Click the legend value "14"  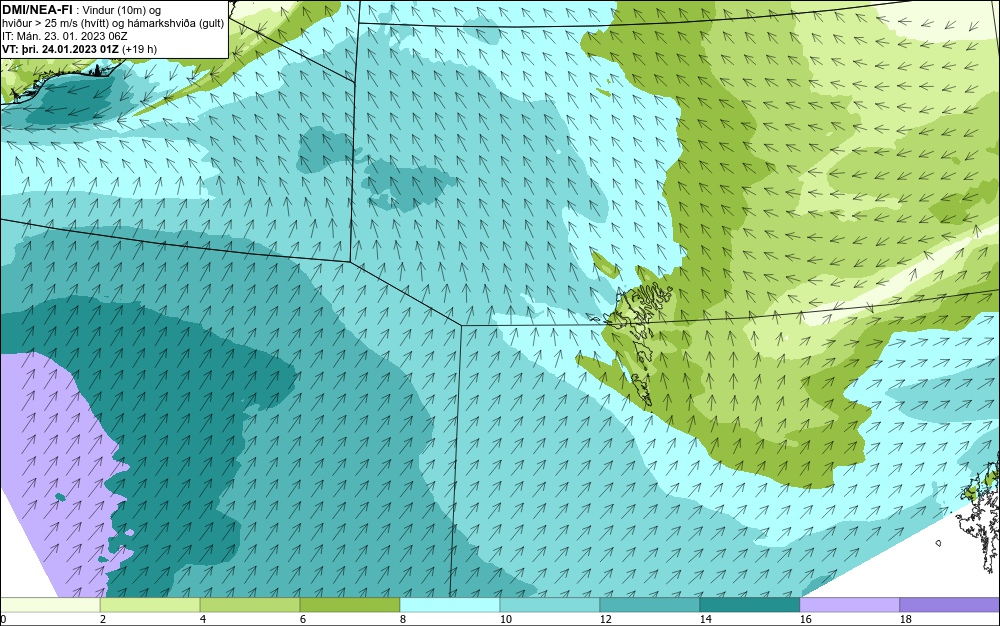pos(705,619)
